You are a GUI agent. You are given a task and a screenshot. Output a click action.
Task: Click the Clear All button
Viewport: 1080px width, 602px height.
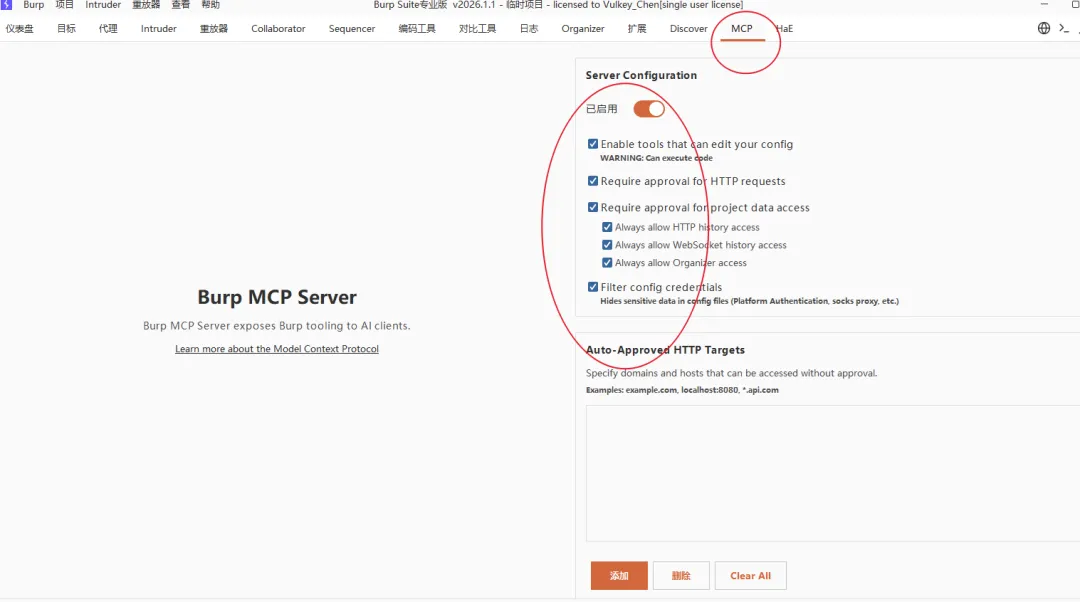(x=751, y=576)
